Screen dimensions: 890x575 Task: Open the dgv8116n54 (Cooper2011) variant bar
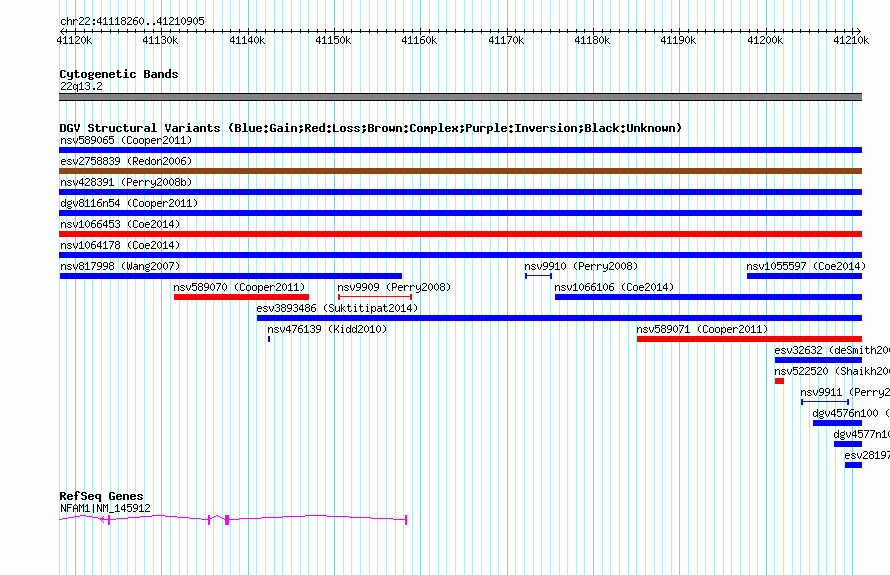pyautogui.click(x=460, y=213)
